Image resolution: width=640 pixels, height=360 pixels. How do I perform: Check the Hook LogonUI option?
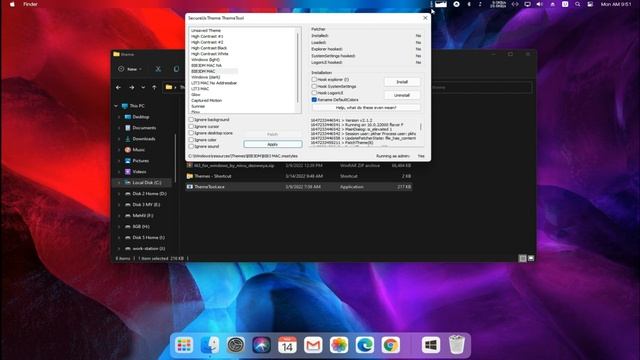click(314, 93)
